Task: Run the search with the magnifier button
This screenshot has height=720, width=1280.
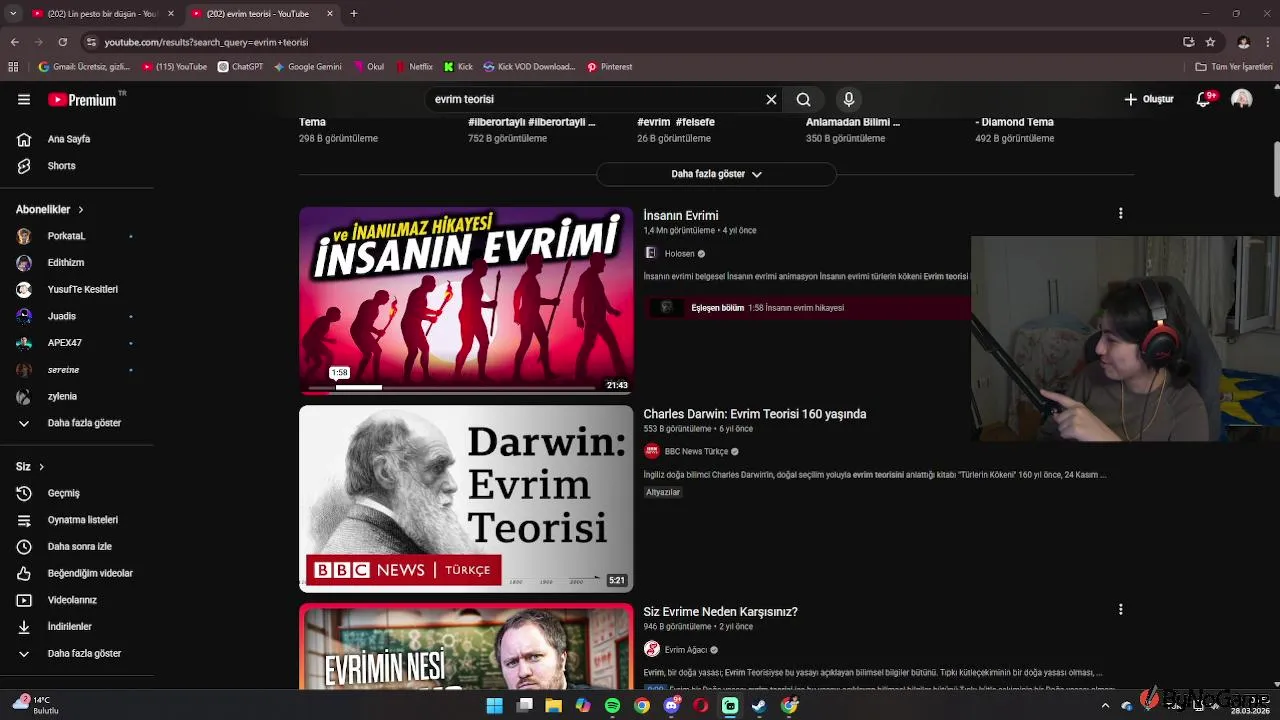Action: coord(803,99)
